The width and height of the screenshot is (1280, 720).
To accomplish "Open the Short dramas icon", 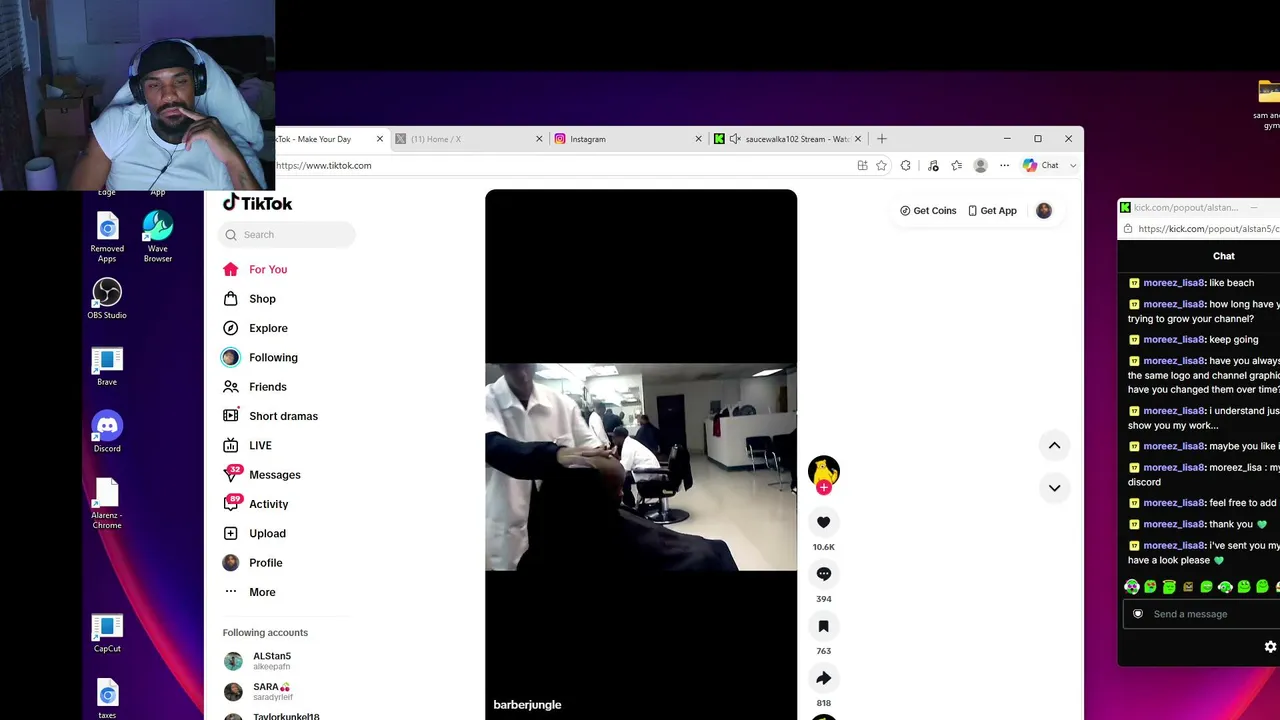I will pyautogui.click(x=231, y=416).
